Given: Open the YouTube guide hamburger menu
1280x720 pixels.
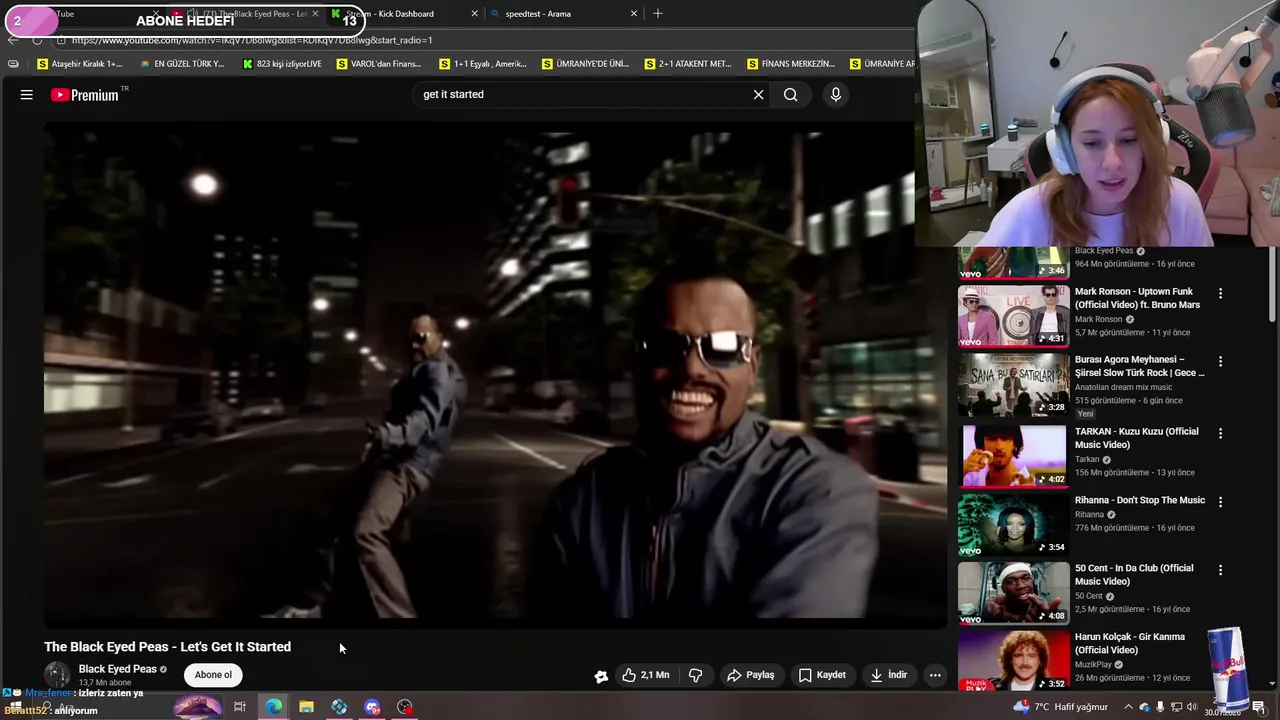Looking at the screenshot, I should click(x=27, y=95).
